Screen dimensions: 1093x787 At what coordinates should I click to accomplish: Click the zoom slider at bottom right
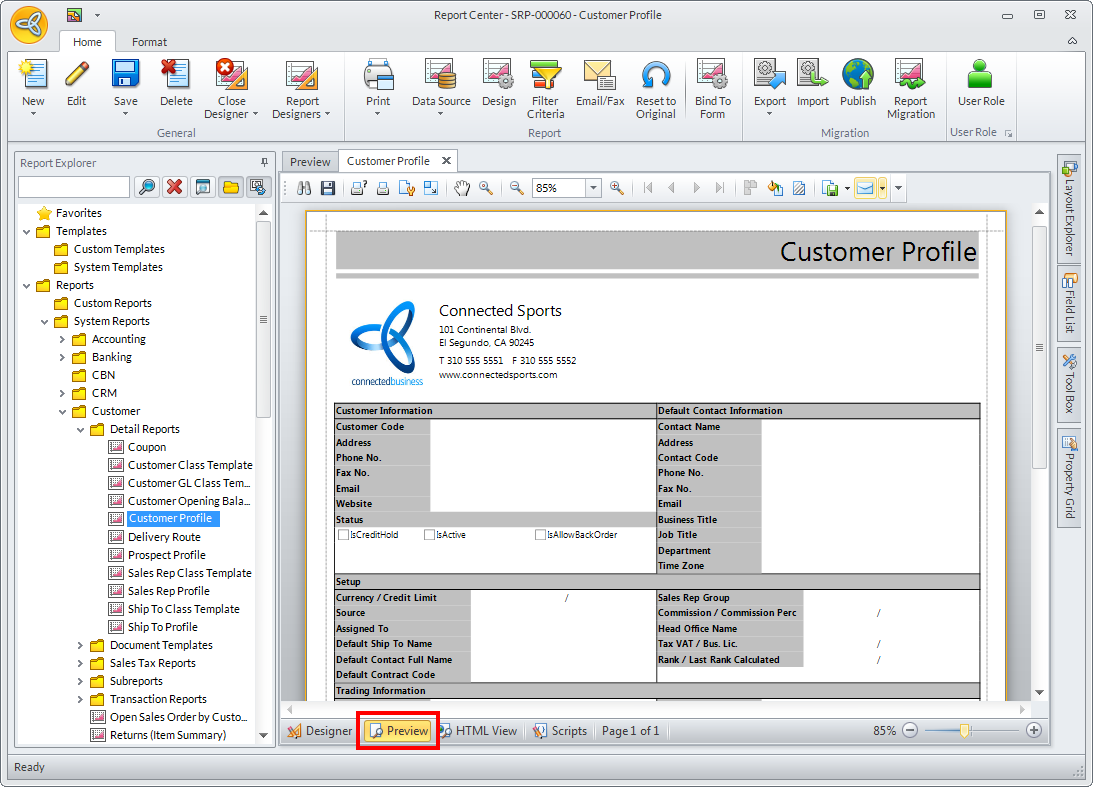pos(965,731)
